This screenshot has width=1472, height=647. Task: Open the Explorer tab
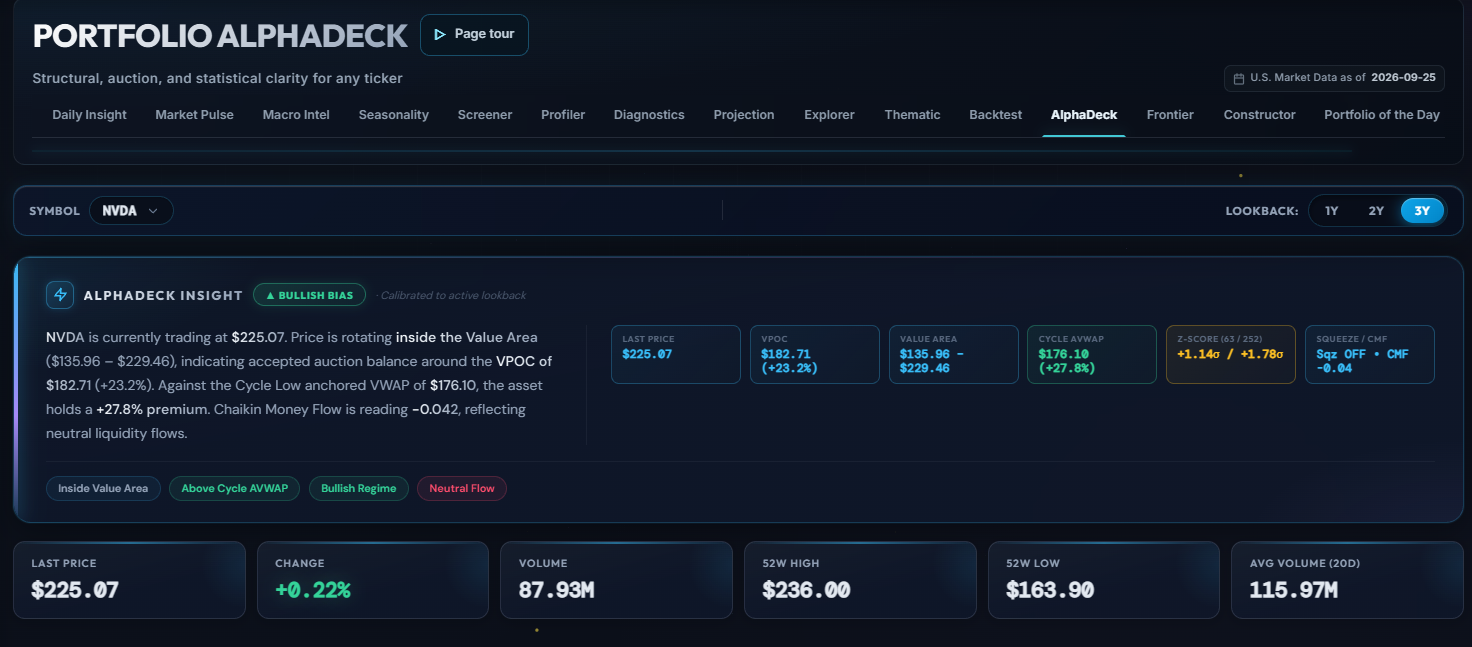829,115
